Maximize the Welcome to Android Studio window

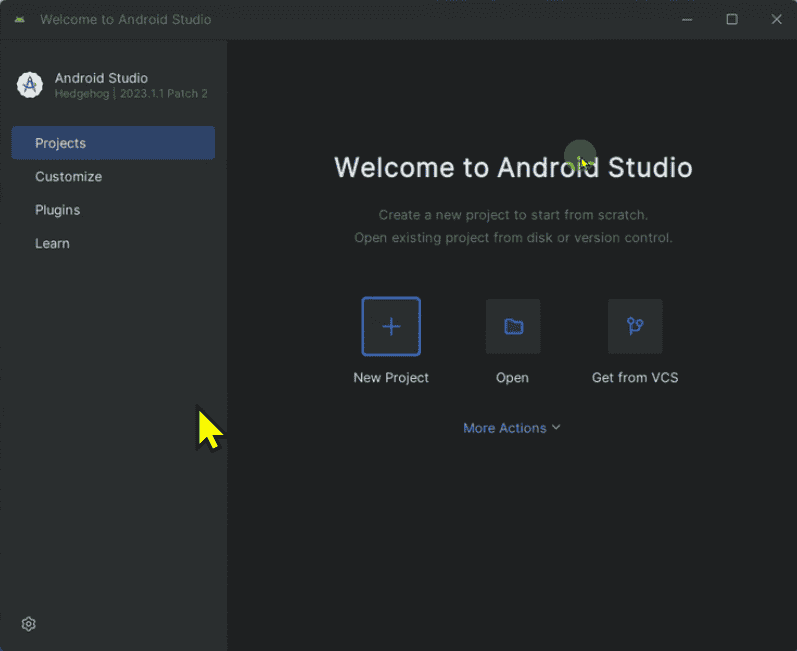click(732, 20)
